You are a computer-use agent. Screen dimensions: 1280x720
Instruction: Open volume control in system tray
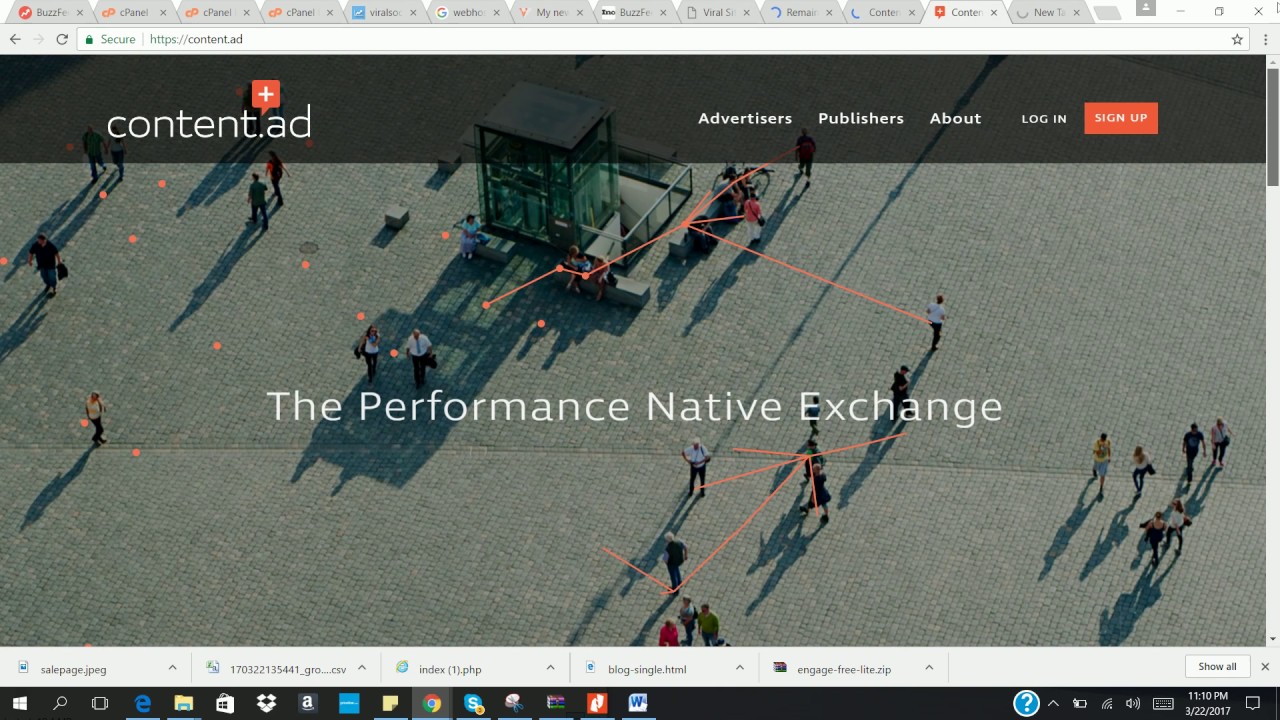(x=1132, y=703)
